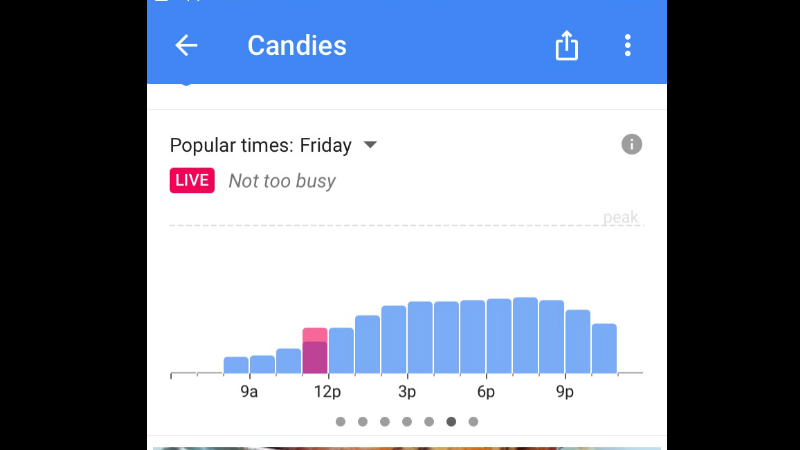Select the fourth day pagination dot
This screenshot has height=450, width=800.
pyautogui.click(x=407, y=421)
